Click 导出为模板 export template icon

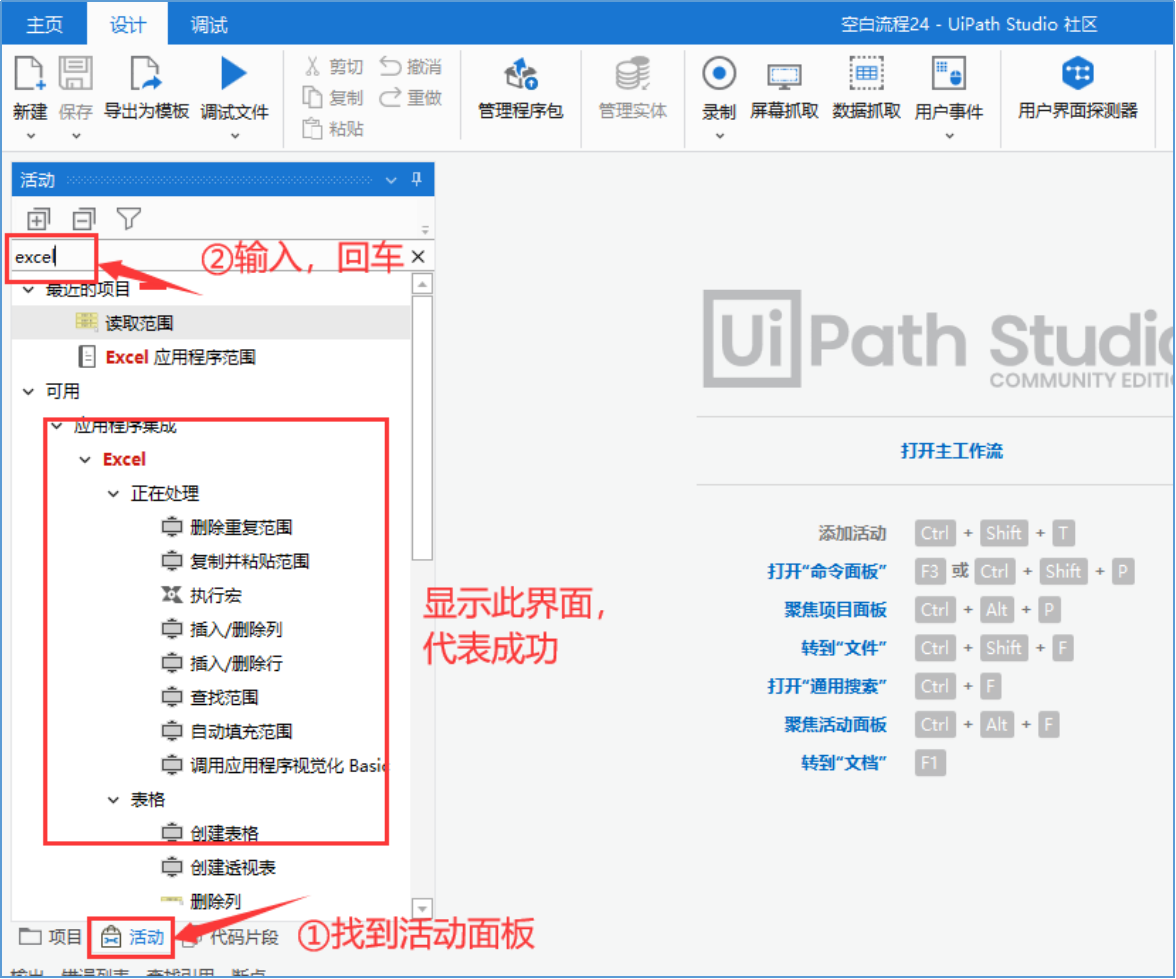click(x=146, y=74)
